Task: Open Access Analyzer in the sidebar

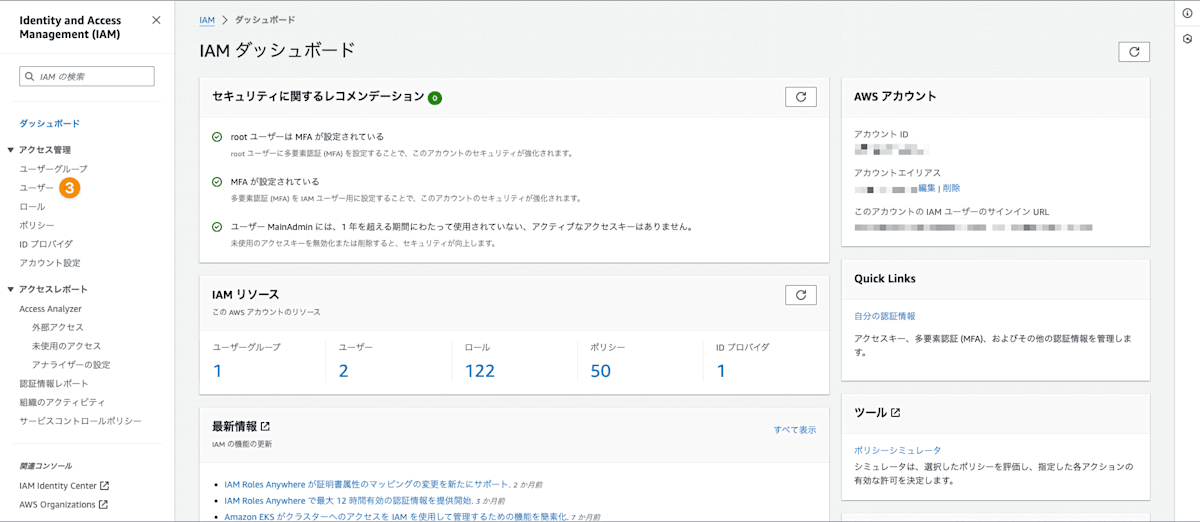Action: pos(50,309)
